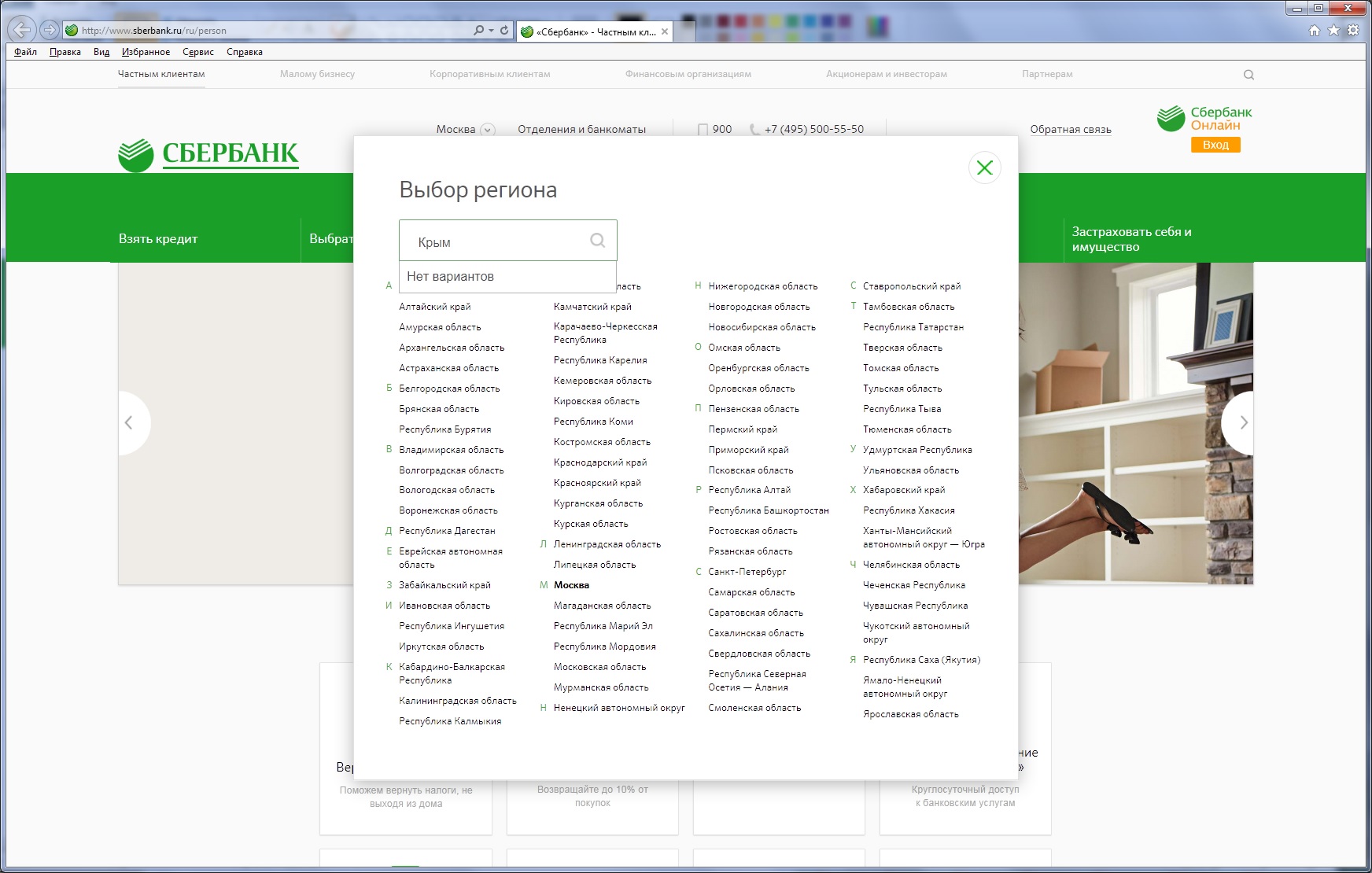The height and width of the screenshot is (873, 1372).
Task: Click the region search field with Крым
Action: [x=508, y=241]
